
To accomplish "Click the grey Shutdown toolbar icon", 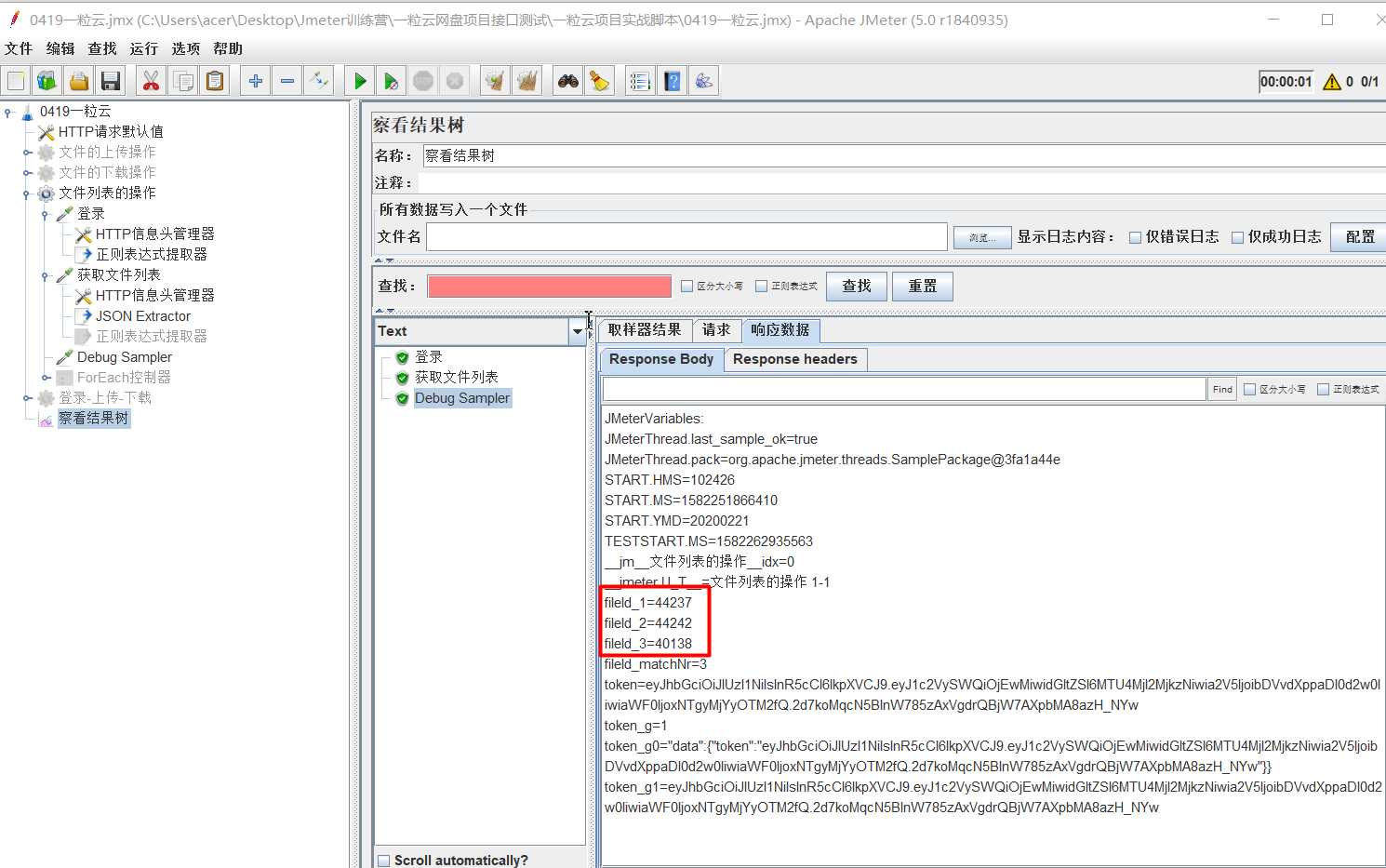I will tap(455, 81).
